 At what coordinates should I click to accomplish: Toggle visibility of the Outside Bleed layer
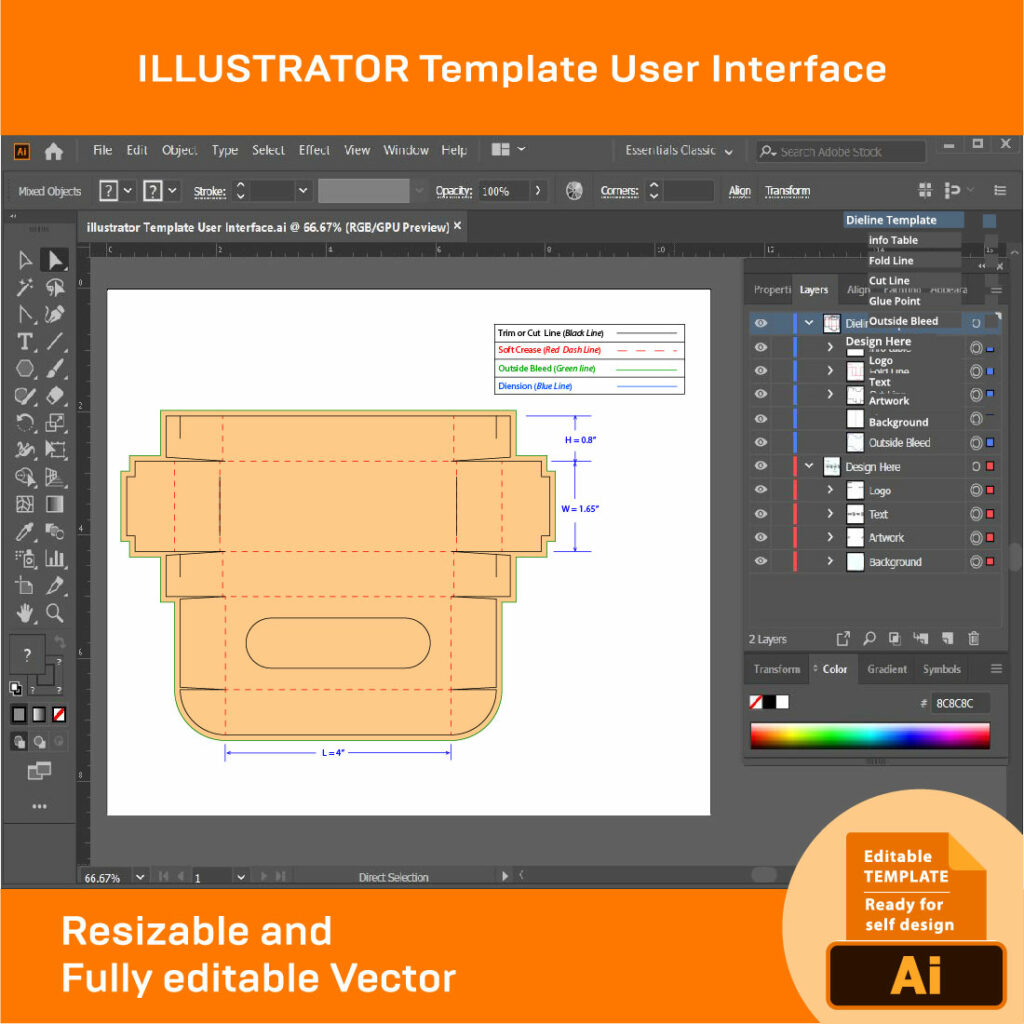click(760, 442)
